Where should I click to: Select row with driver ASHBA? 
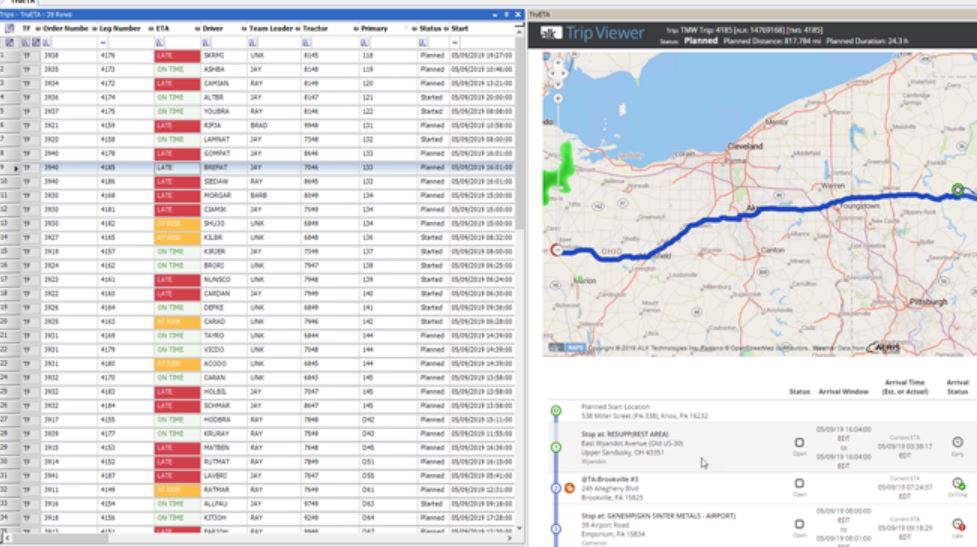tap(258, 70)
